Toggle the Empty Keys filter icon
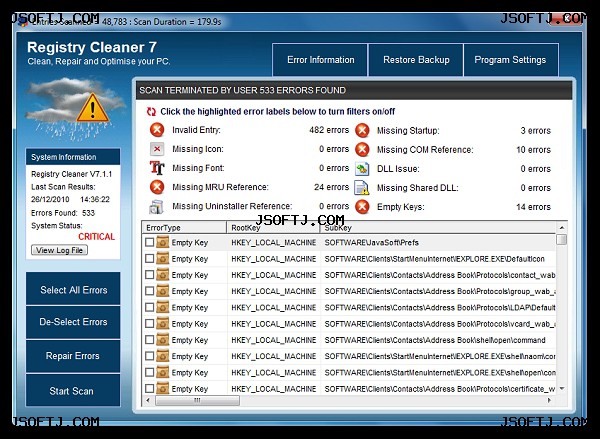The height and width of the screenshot is (439, 600). click(362, 207)
